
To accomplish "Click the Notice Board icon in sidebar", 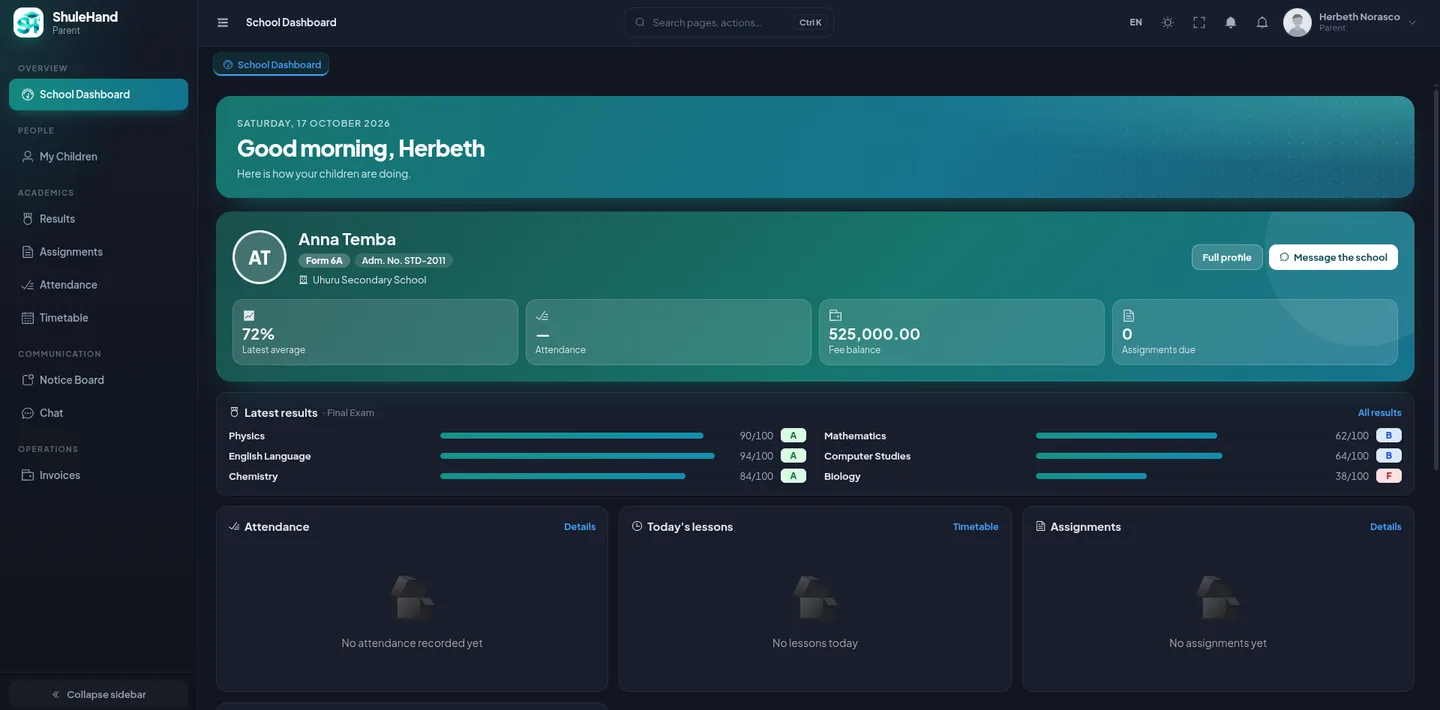I will 28,380.
